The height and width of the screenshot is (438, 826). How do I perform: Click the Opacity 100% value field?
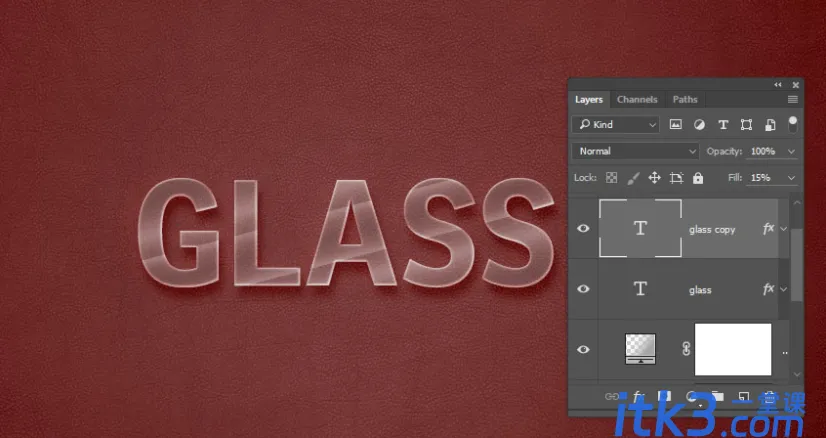click(763, 151)
